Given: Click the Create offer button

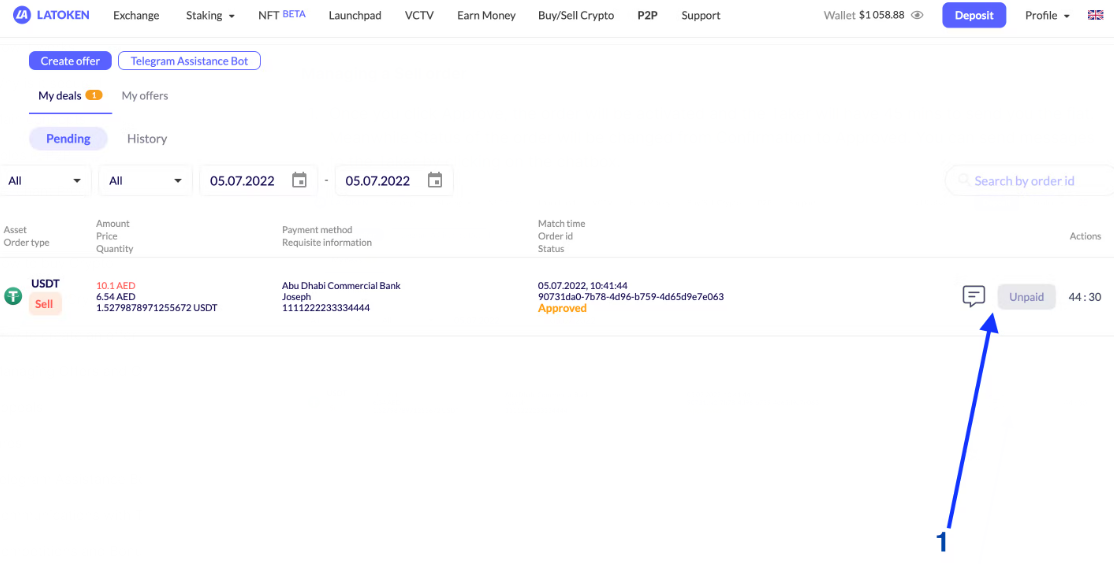Looking at the screenshot, I should click(x=70, y=61).
